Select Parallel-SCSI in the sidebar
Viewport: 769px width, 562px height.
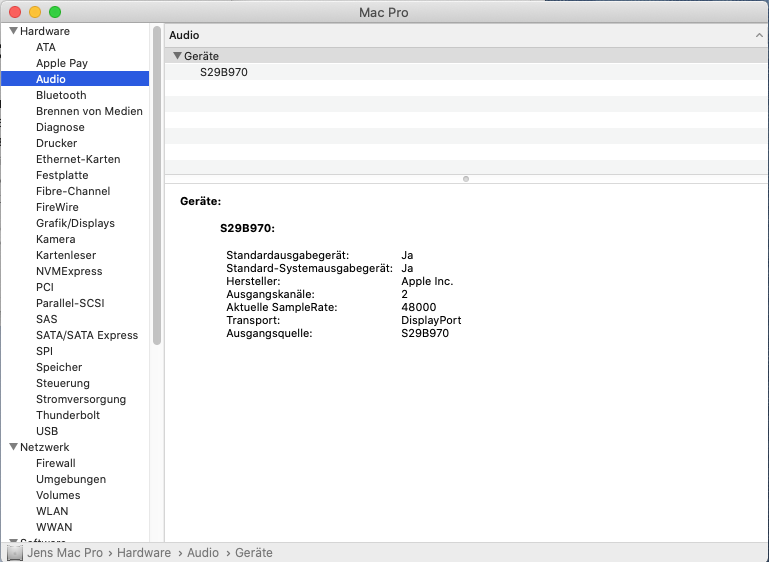(x=70, y=303)
